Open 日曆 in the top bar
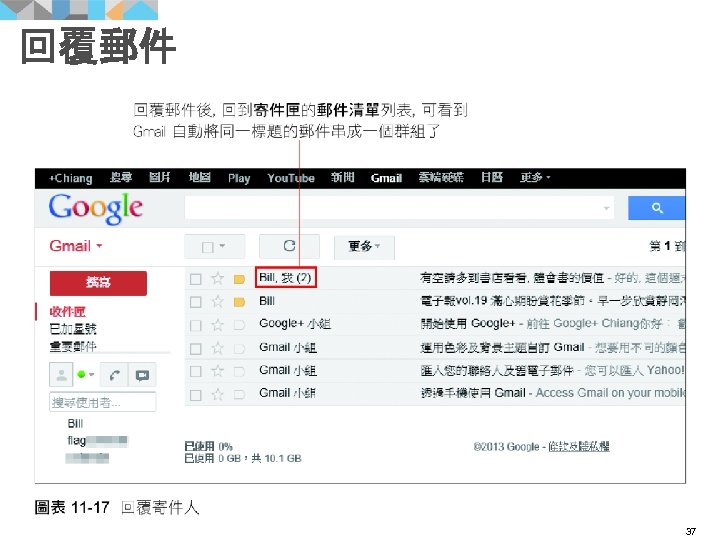The height and width of the screenshot is (540, 720). [x=492, y=177]
